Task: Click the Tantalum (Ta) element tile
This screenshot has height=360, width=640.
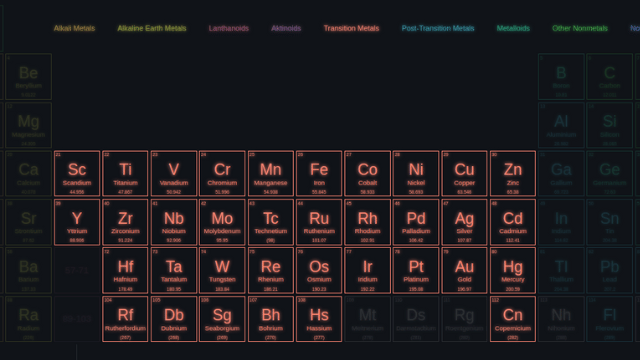Action: click(x=174, y=270)
